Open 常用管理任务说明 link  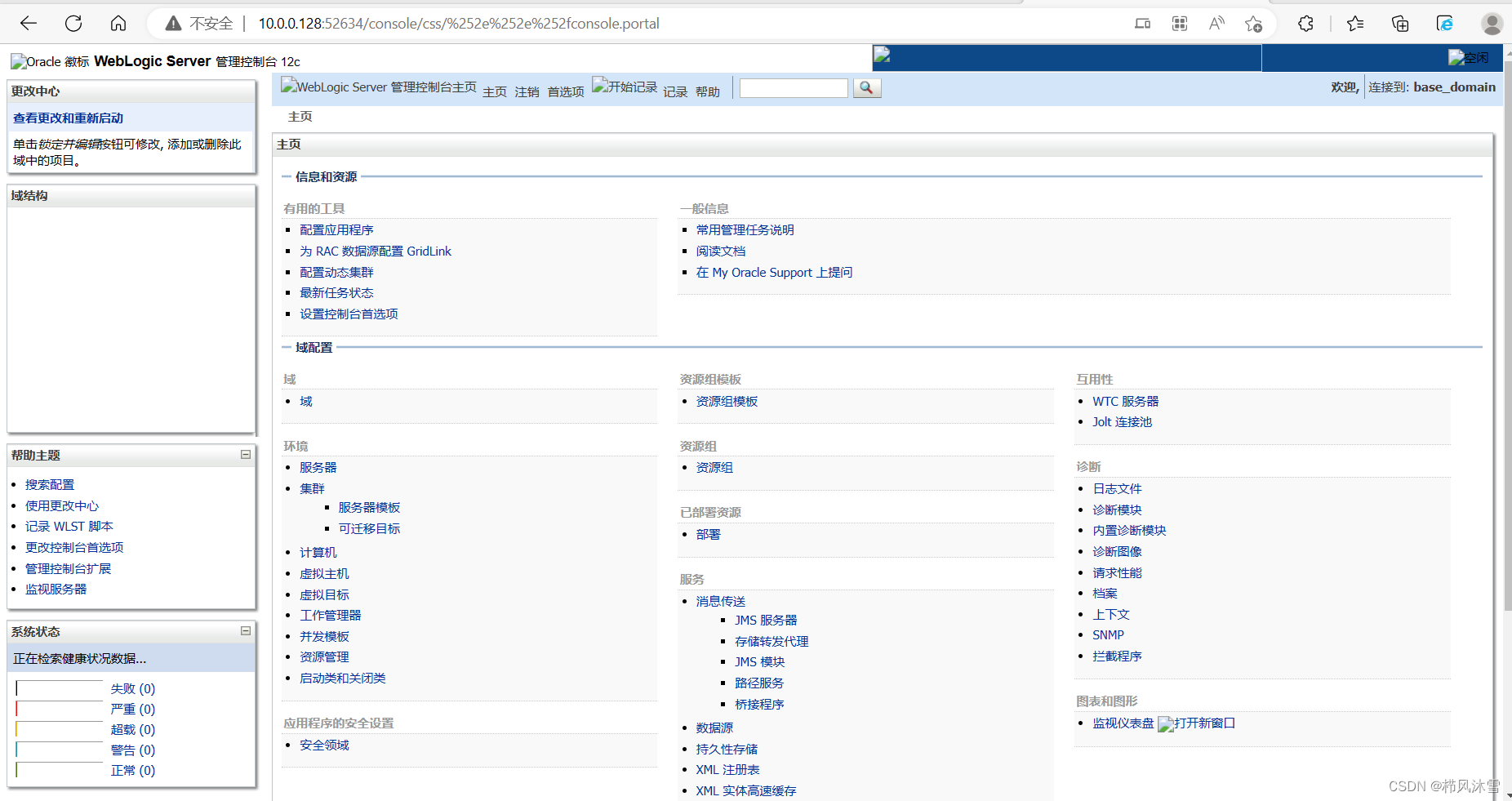tap(745, 230)
